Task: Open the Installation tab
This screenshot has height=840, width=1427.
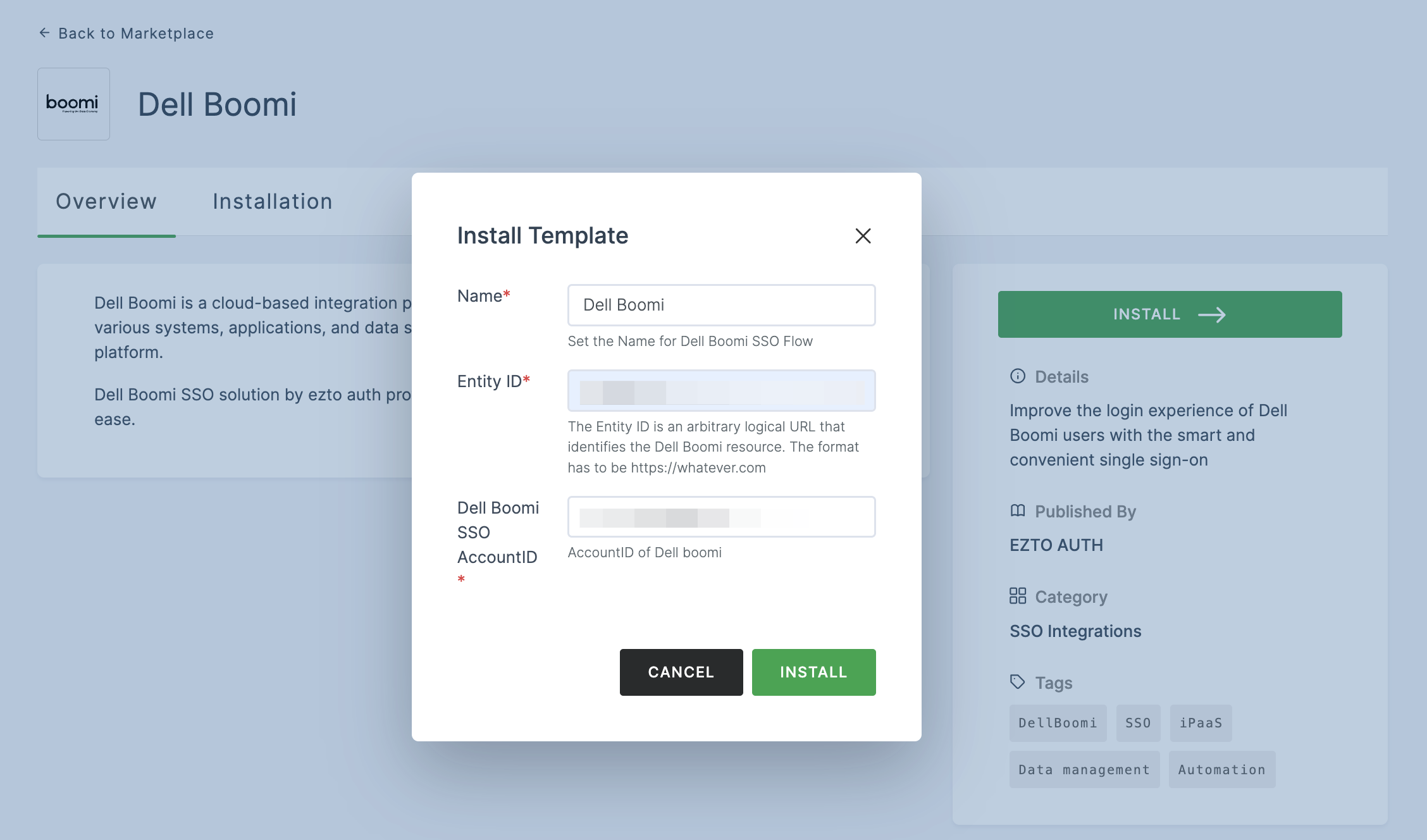Action: click(273, 201)
